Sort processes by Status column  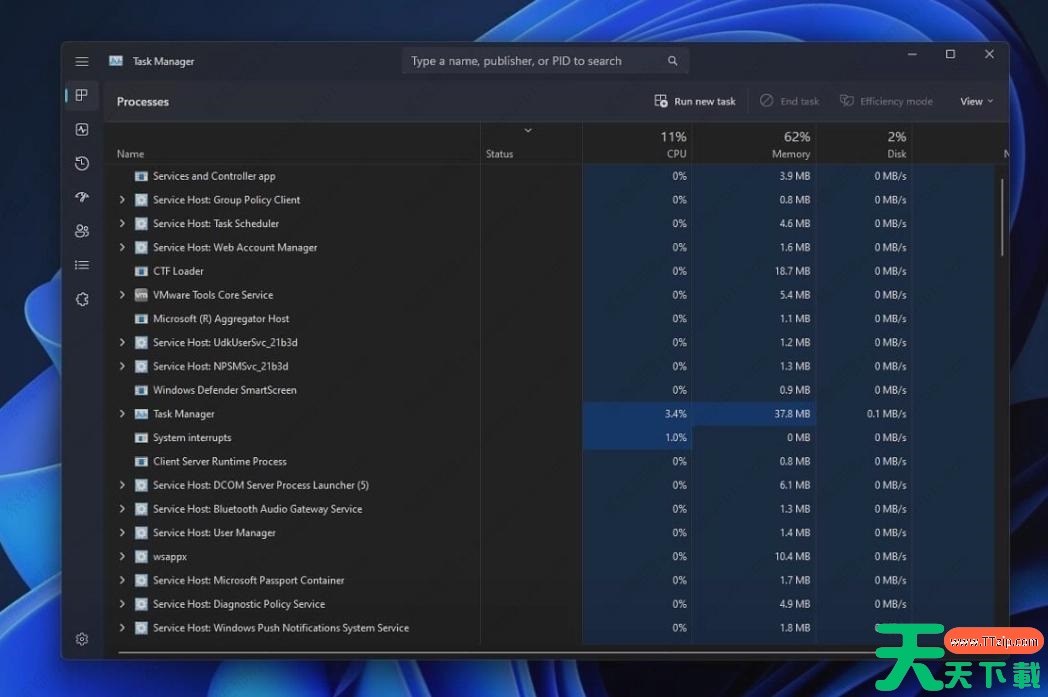pyautogui.click(x=499, y=154)
